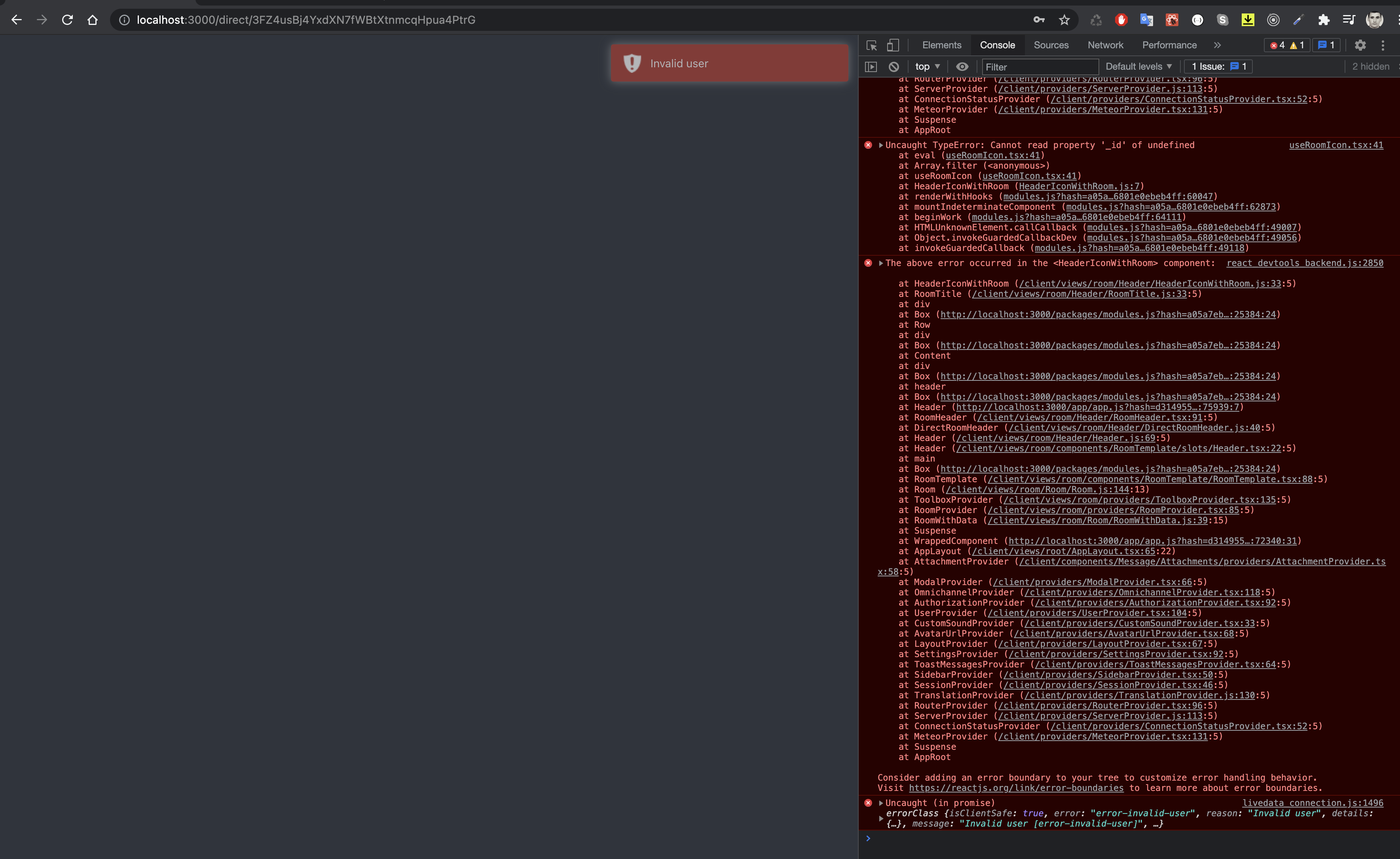Open the reactjs.org error-boundaries link
1400x859 pixels.
coord(1016,788)
